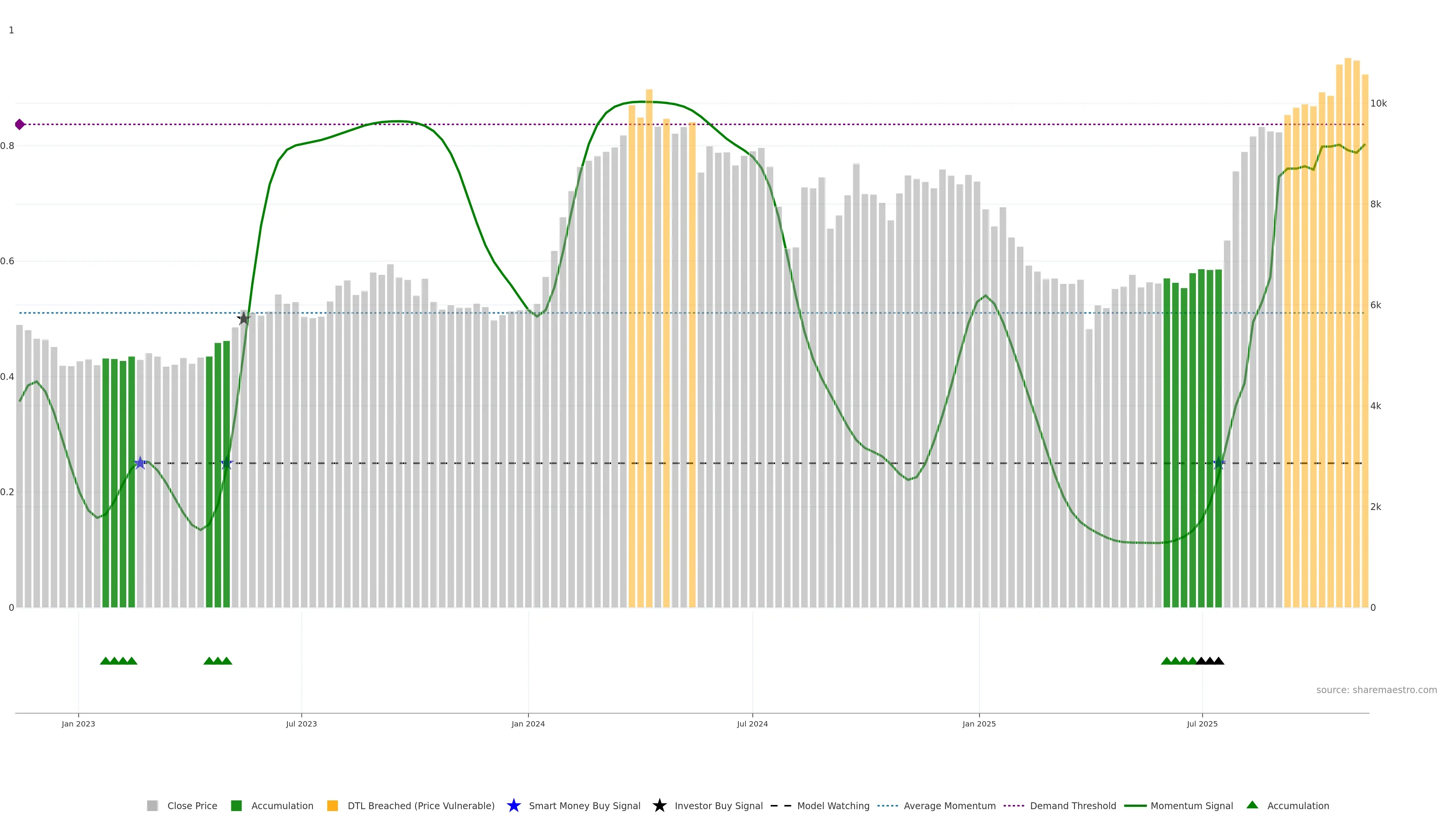Click the orange DTL Breached legend swatch
The height and width of the screenshot is (819, 1456).
(333, 805)
